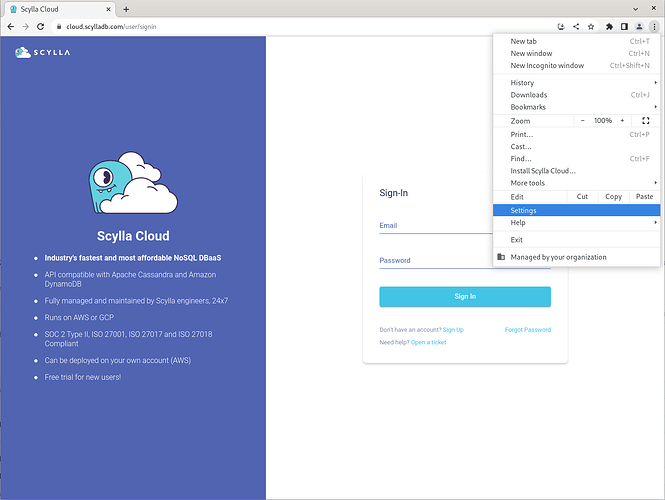Open Downloads from the menu

[576, 95]
